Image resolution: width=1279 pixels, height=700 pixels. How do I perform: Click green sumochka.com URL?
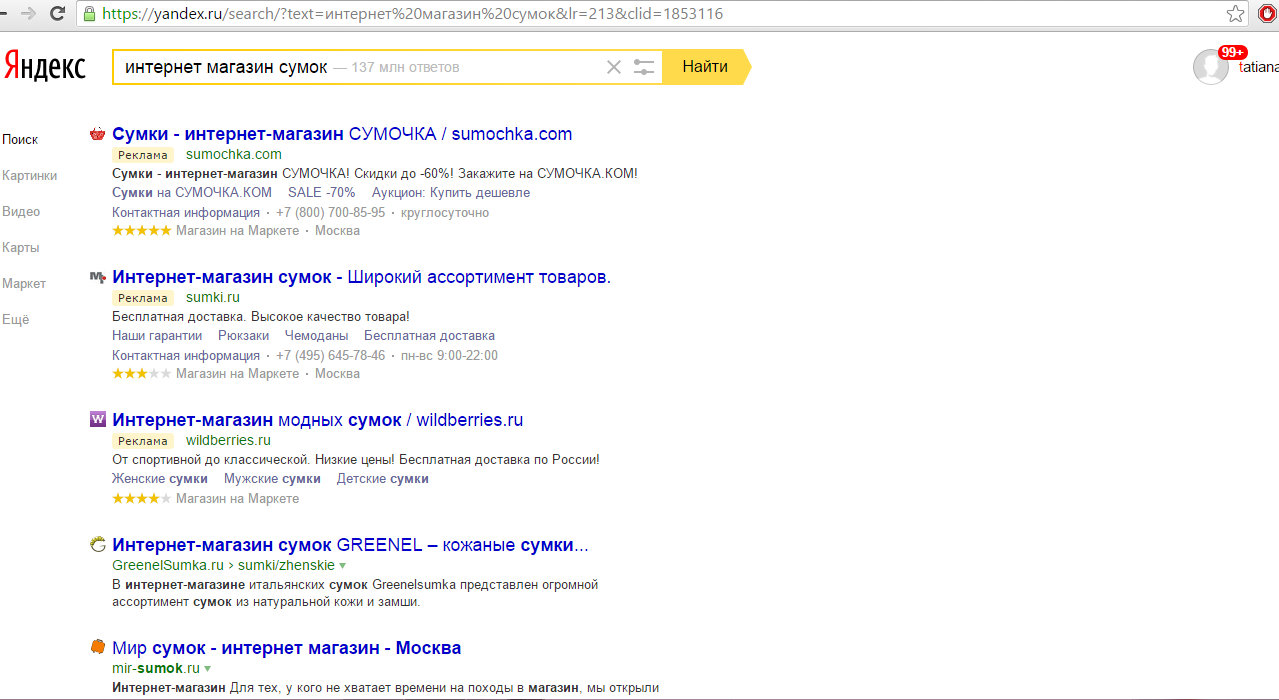[234, 155]
